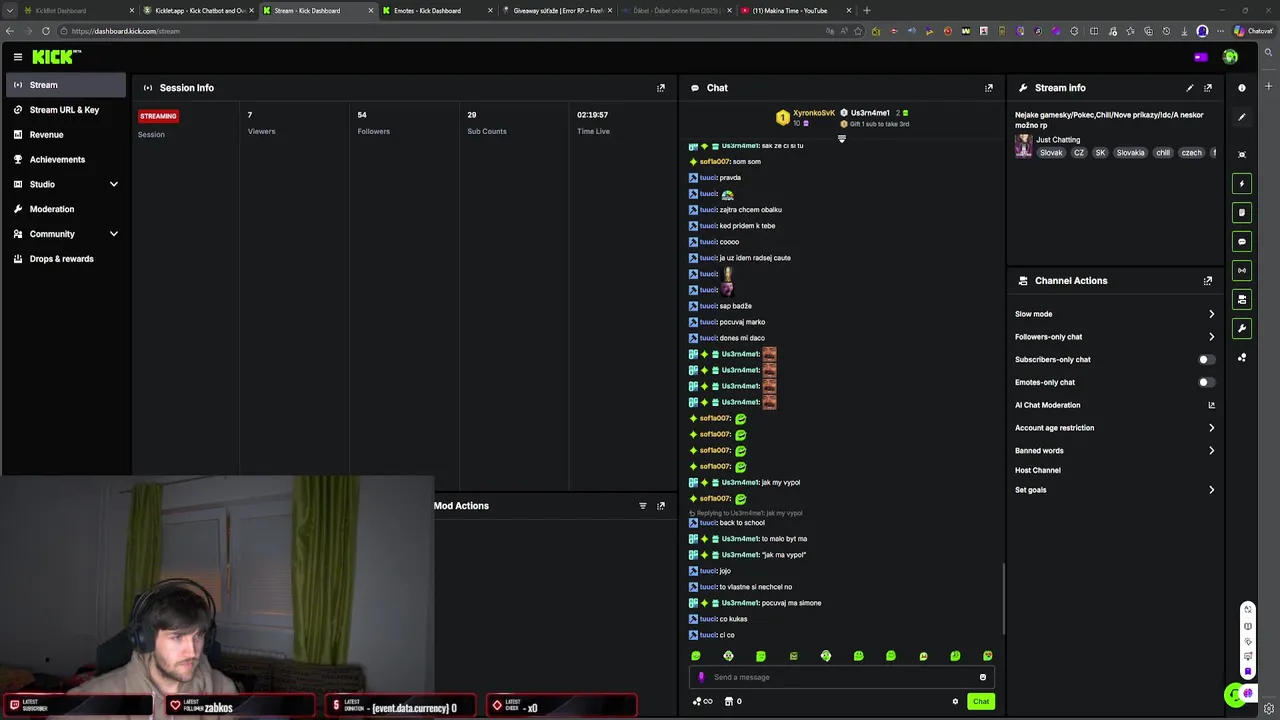Toggle Subscribers-only chat switch
This screenshot has height=720, width=1280.
click(x=1207, y=359)
